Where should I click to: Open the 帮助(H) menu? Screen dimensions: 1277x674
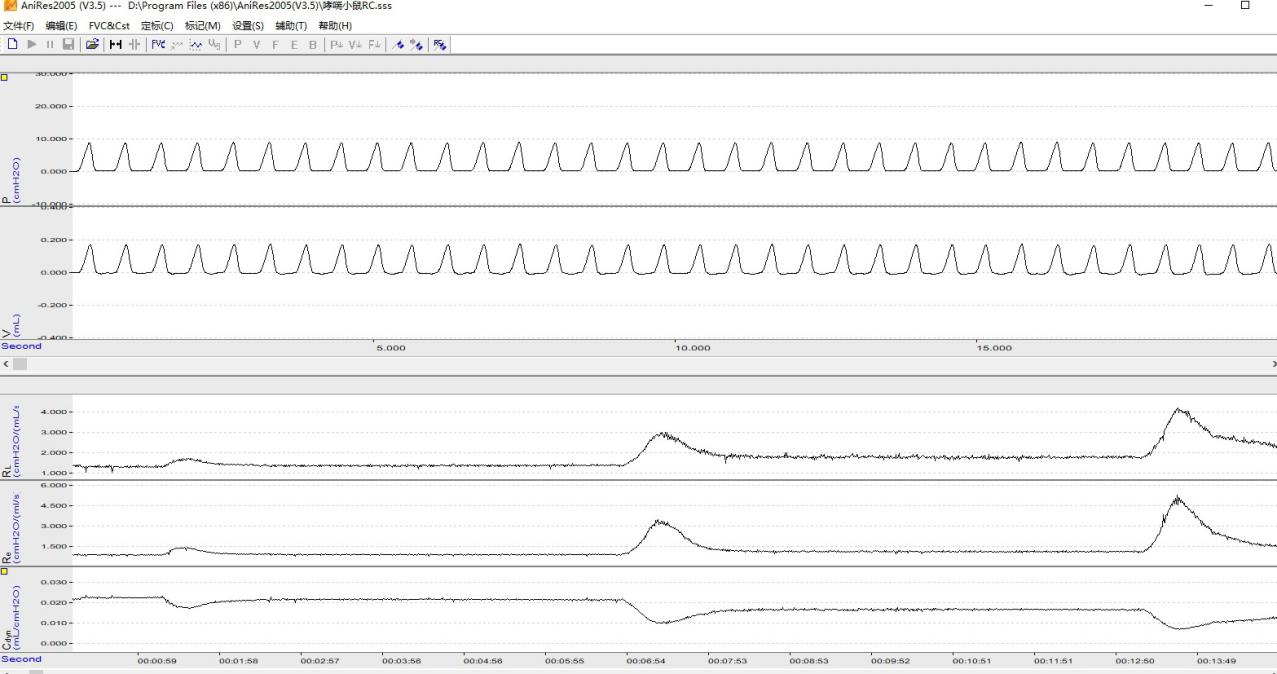335,25
